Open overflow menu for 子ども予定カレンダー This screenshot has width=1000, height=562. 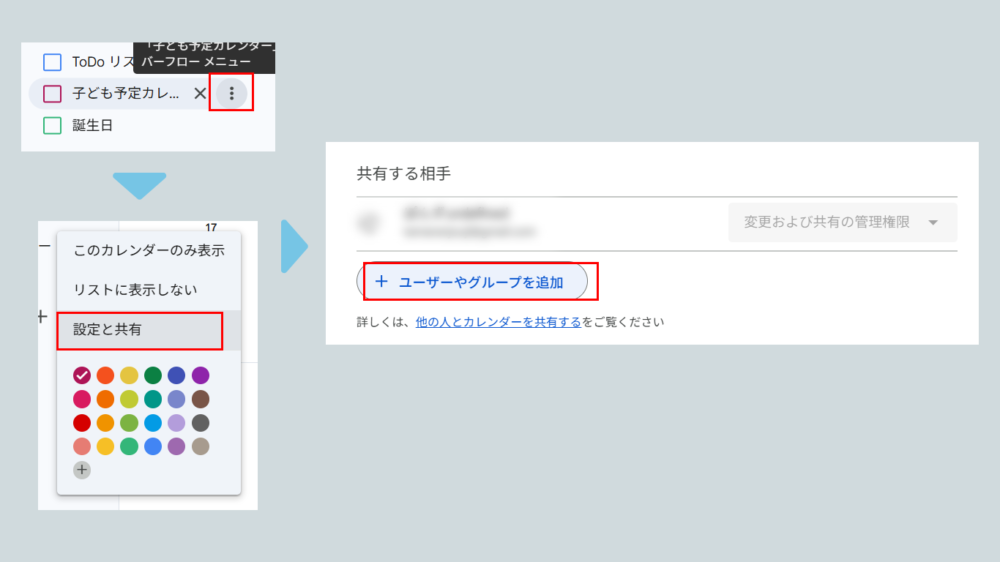232,93
